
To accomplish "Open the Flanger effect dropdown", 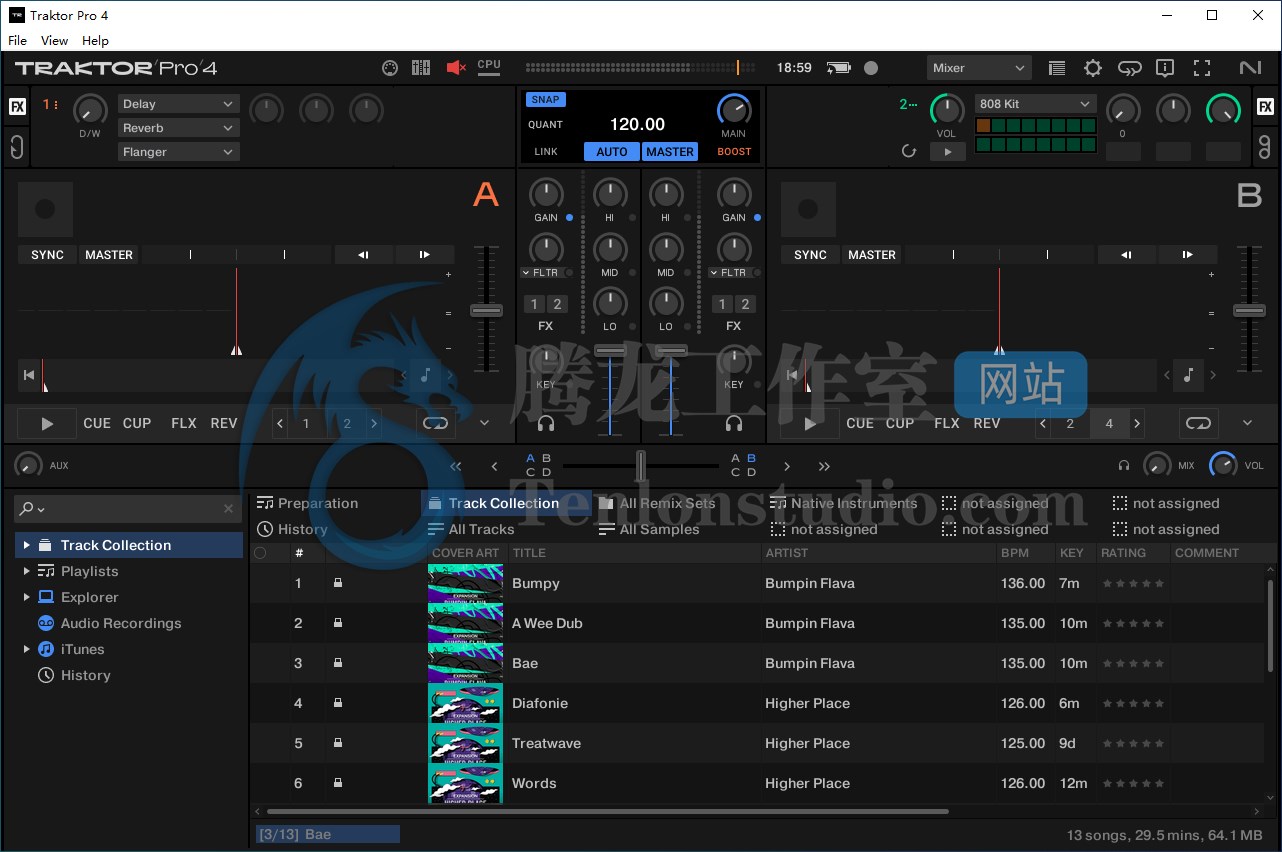I will pyautogui.click(x=178, y=152).
